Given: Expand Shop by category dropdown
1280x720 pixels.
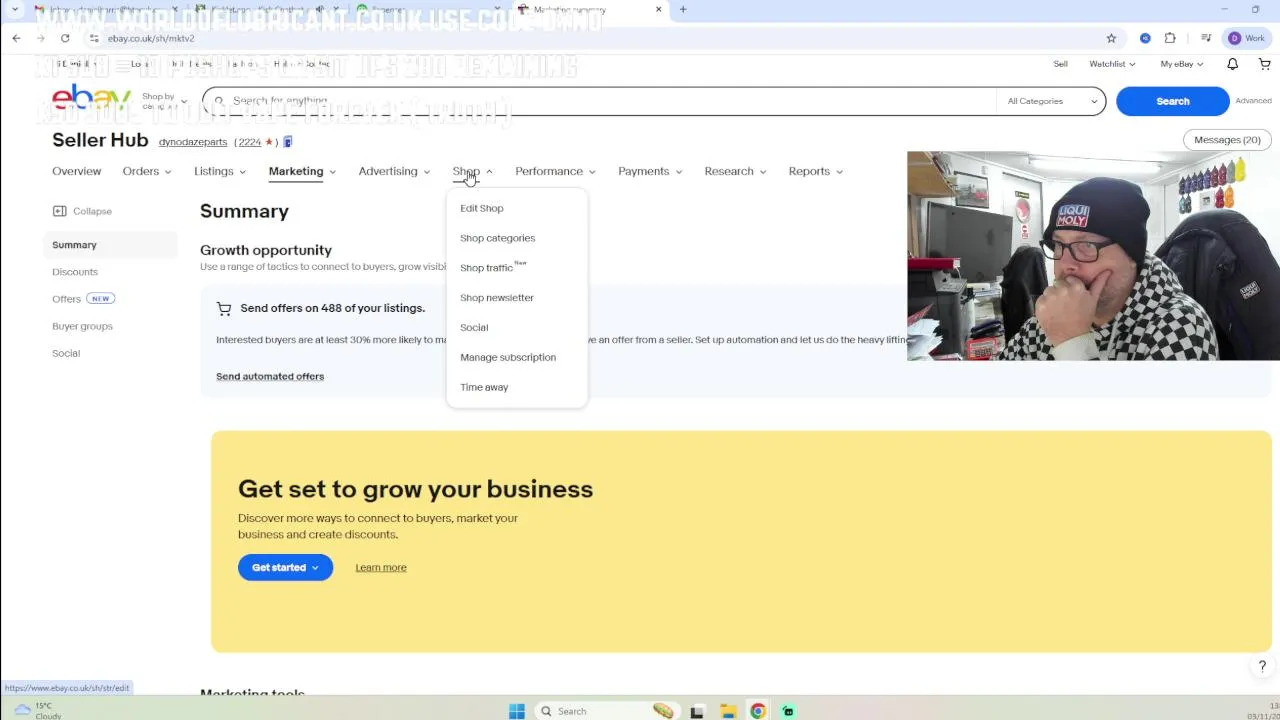Looking at the screenshot, I should point(163,101).
